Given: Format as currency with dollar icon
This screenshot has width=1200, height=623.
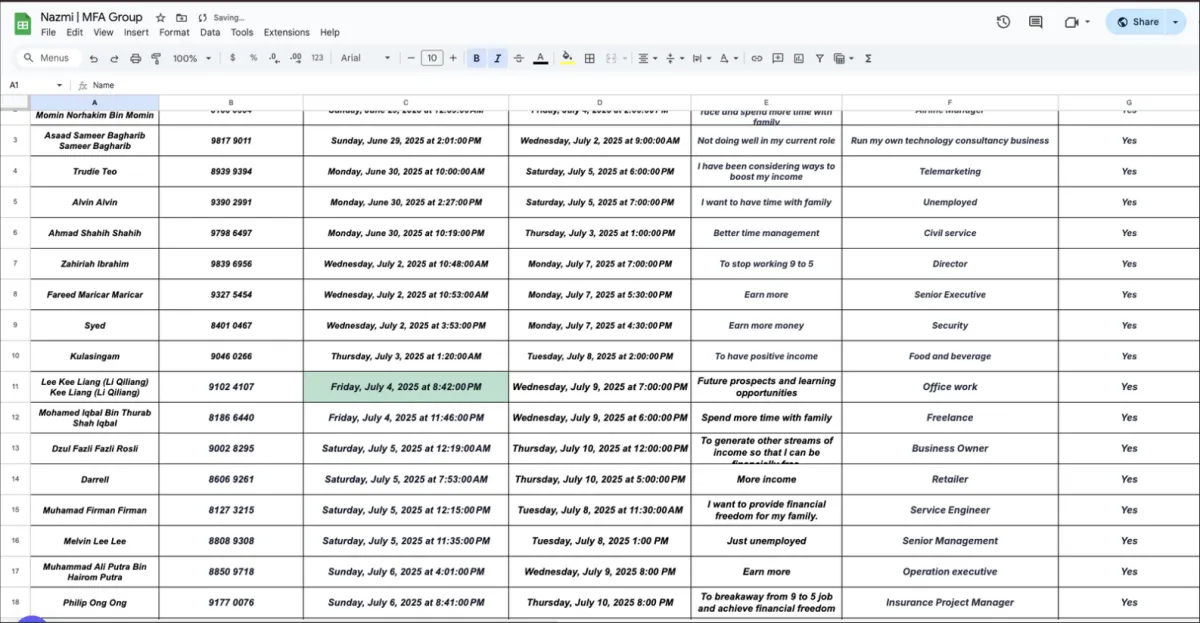Looking at the screenshot, I should tap(233, 58).
